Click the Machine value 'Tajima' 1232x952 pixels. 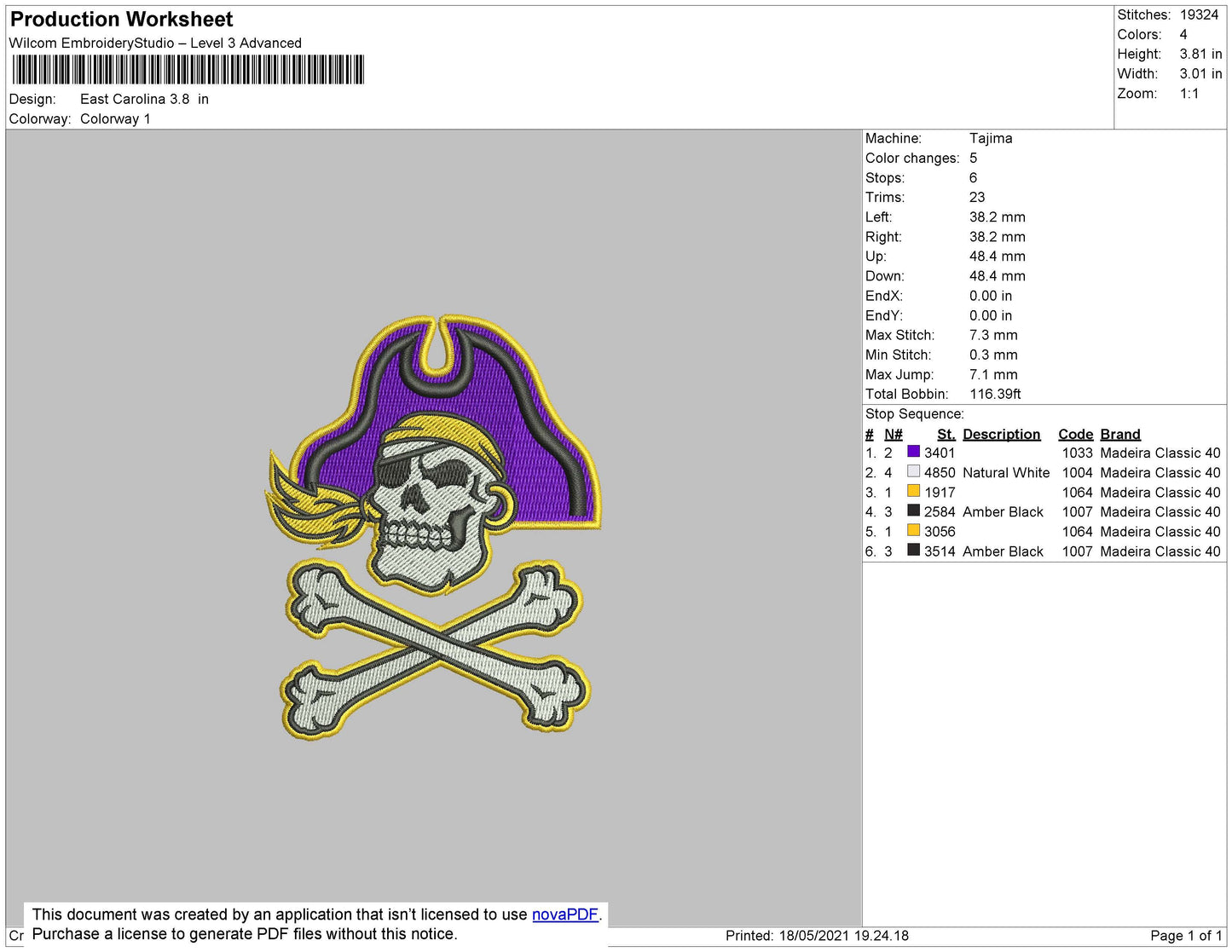click(x=991, y=138)
